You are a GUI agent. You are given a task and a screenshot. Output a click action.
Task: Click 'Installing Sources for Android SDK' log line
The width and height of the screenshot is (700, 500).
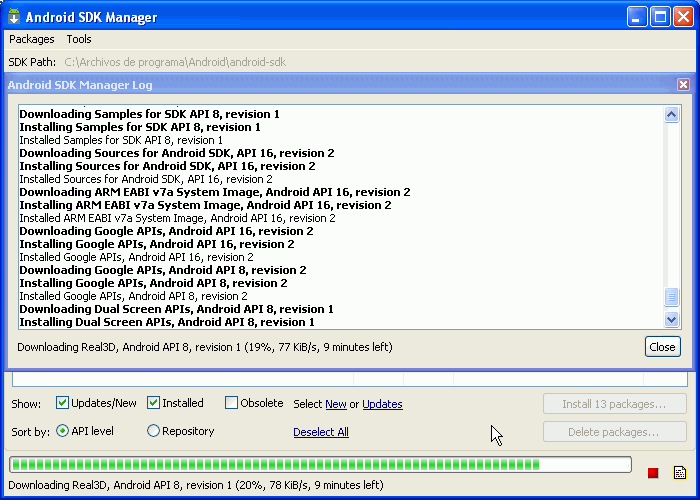[x=167, y=166]
